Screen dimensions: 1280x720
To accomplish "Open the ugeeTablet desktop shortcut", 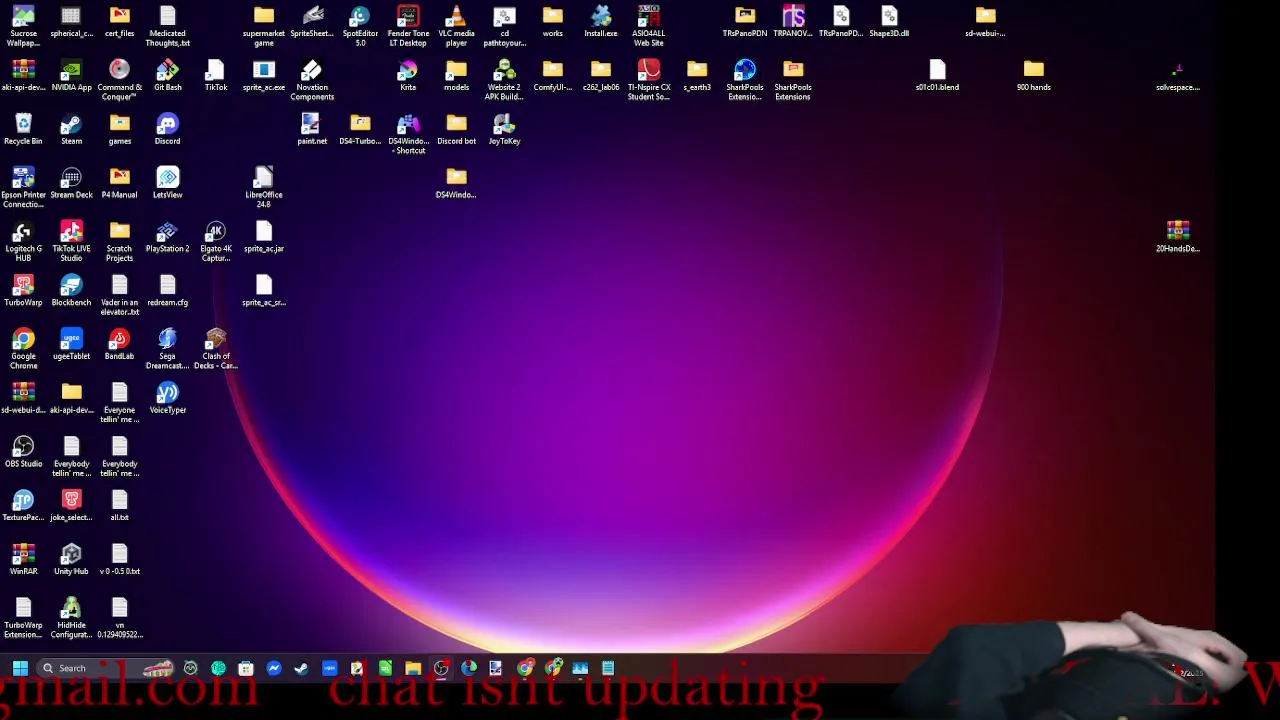I will click(x=71, y=345).
